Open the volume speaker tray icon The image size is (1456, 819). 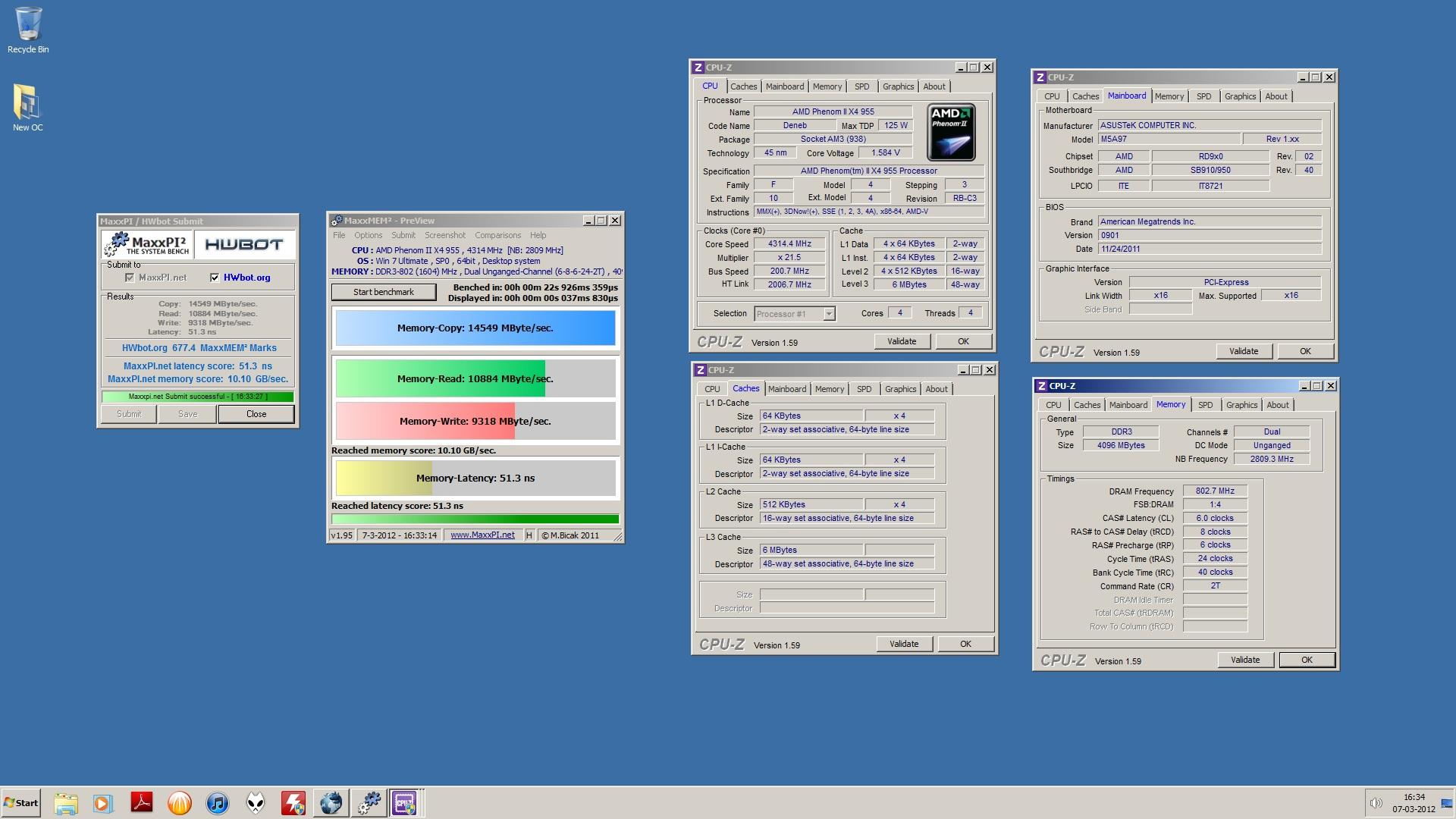click(1376, 803)
